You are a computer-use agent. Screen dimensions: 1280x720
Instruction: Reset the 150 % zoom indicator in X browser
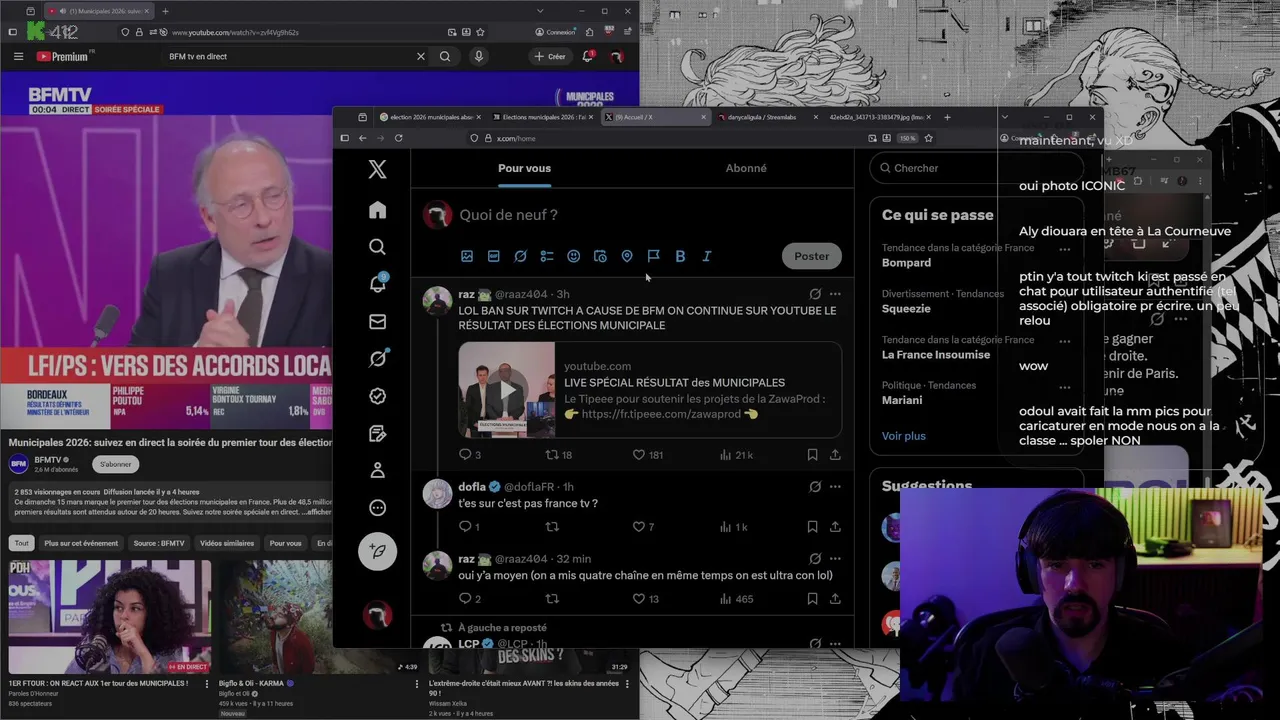907,138
